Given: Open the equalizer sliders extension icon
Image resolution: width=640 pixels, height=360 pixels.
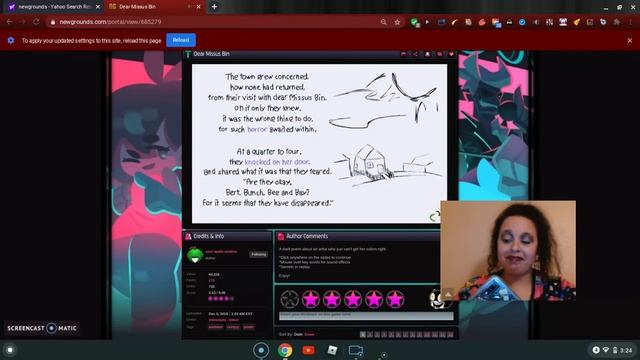Looking at the screenshot, I should click(x=549, y=22).
